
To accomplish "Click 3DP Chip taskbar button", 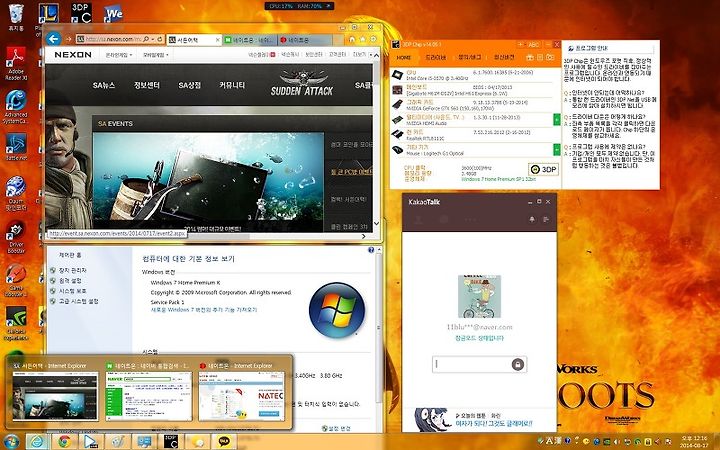I will (x=170, y=442).
